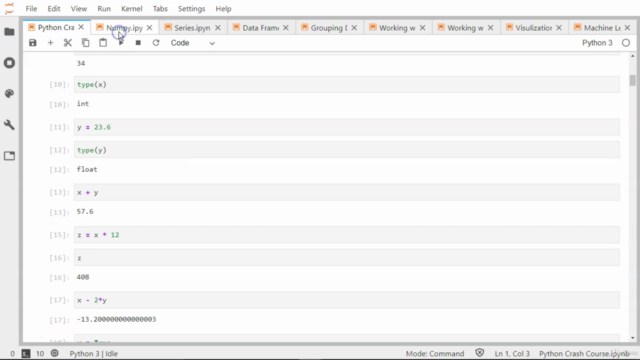Open the File Browser sidebar panel

(9, 32)
